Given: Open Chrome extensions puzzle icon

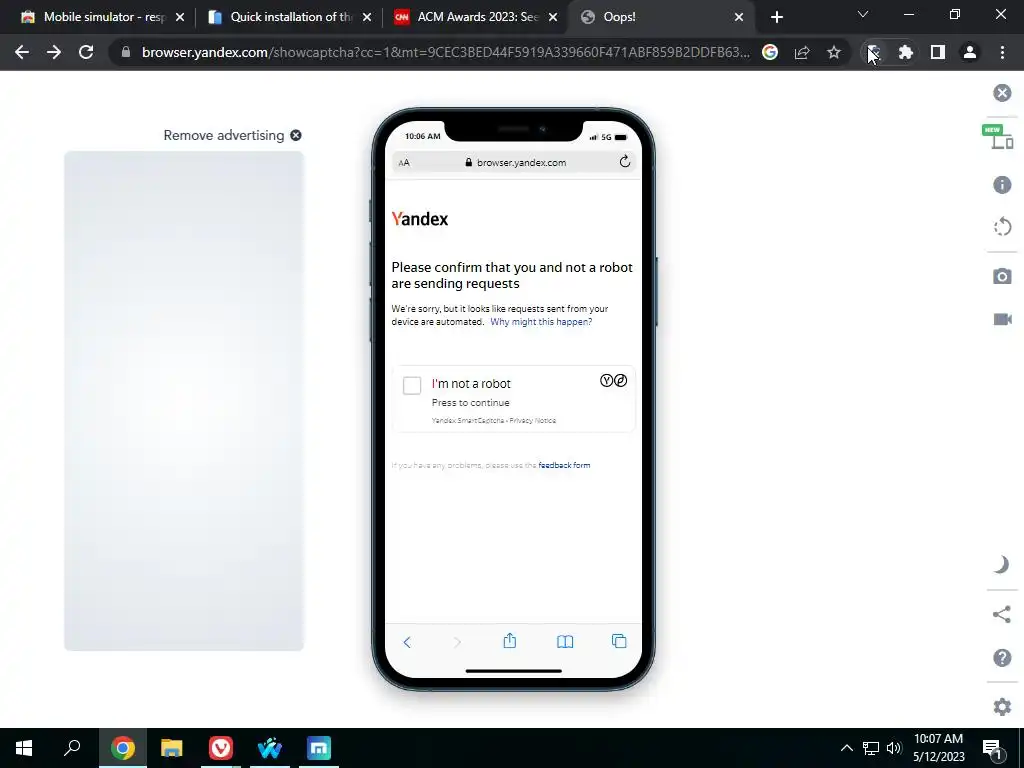Looking at the screenshot, I should pyautogui.click(x=906, y=52).
